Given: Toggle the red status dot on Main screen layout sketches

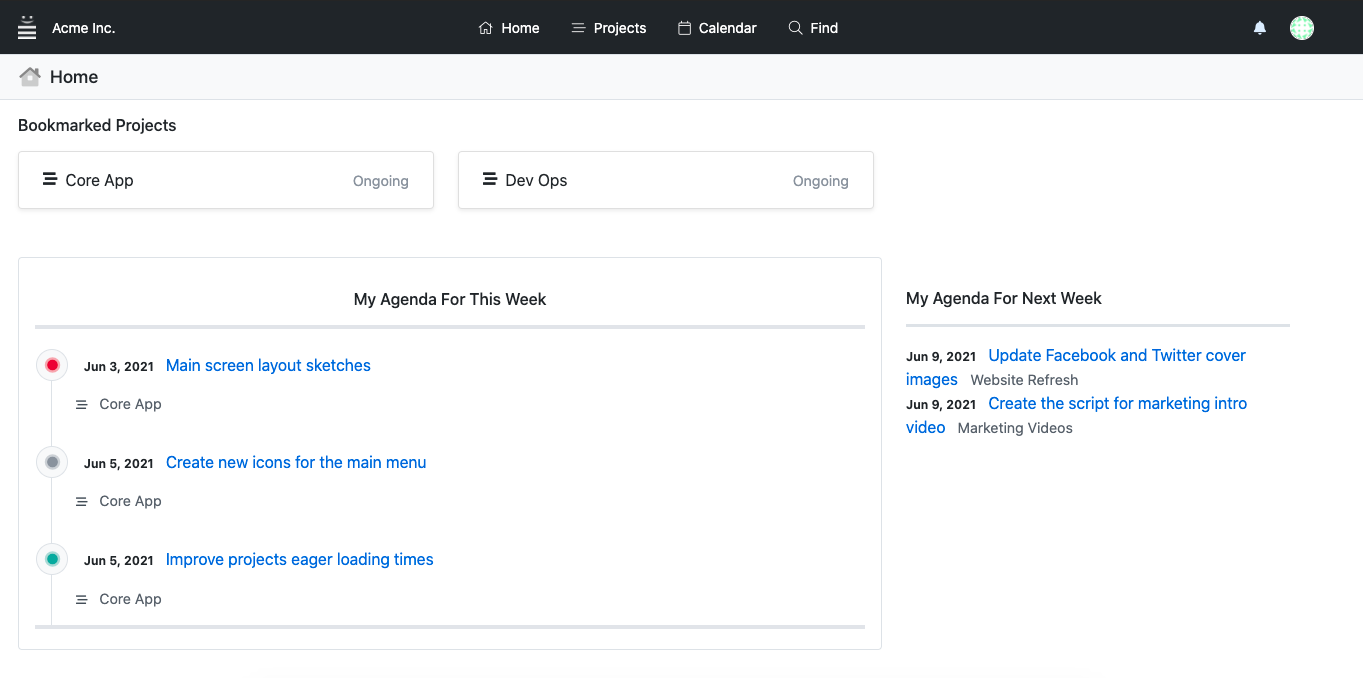Looking at the screenshot, I should (x=51, y=364).
